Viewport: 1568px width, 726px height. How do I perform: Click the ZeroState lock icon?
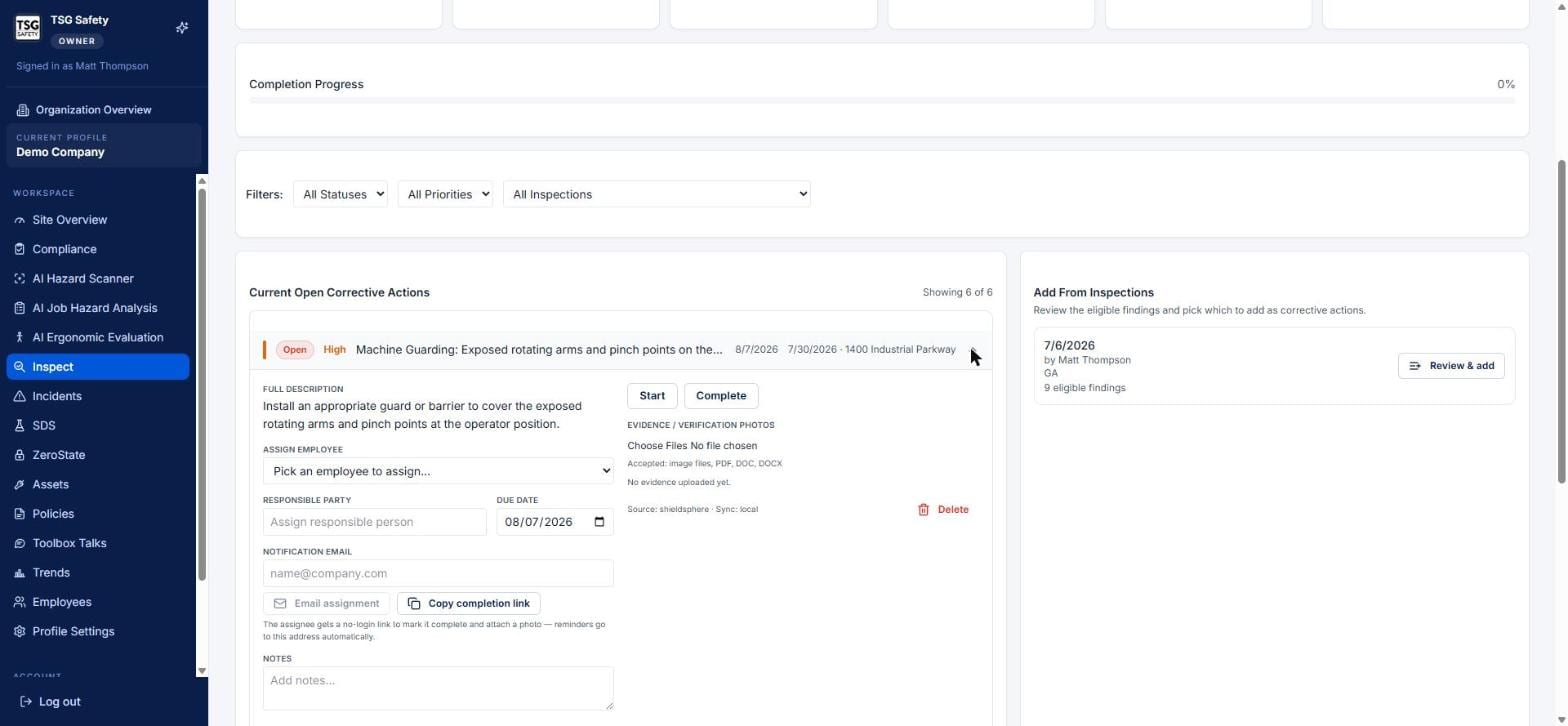(20, 455)
